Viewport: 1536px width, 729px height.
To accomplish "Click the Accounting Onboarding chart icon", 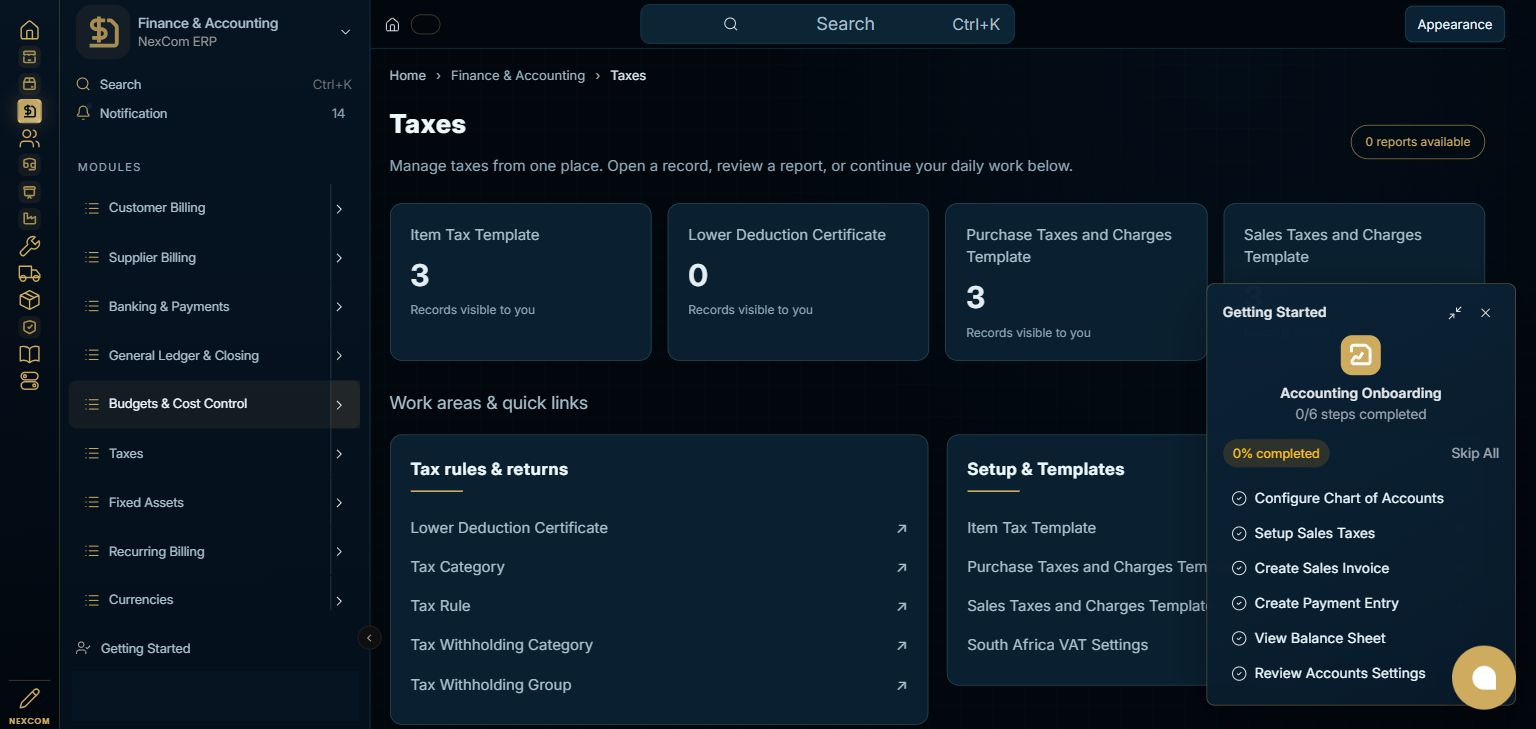I will [x=1360, y=355].
